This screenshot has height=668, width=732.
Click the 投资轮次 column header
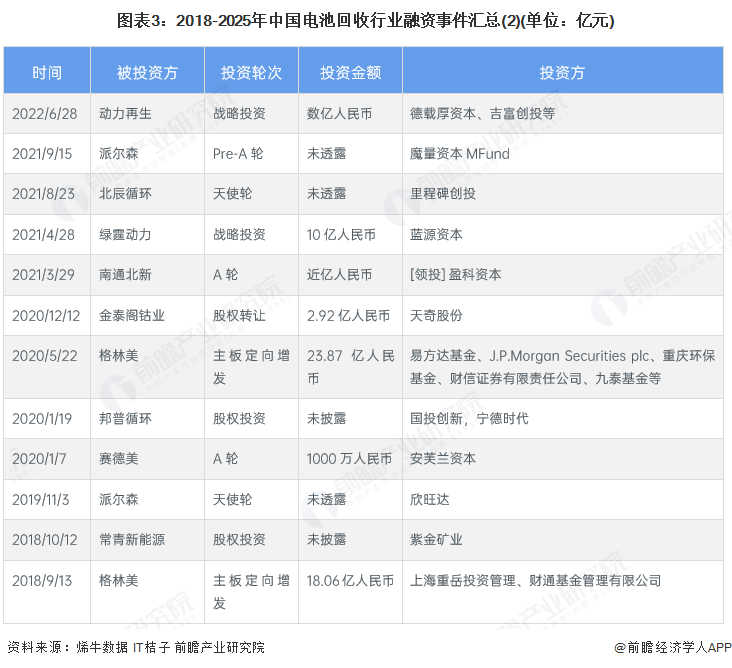coord(251,70)
